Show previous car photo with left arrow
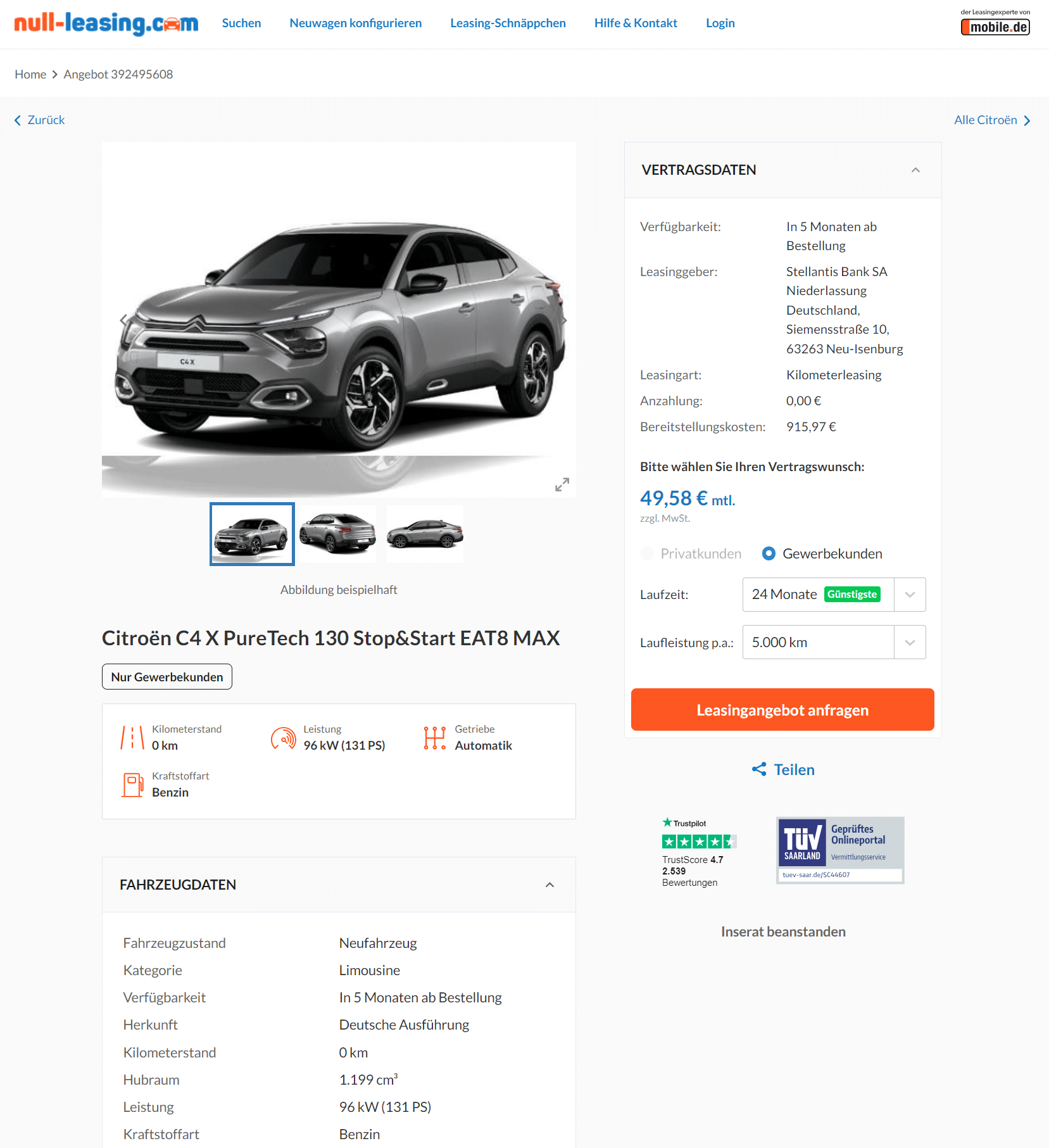The height and width of the screenshot is (1148, 1049). pyautogui.click(x=123, y=320)
